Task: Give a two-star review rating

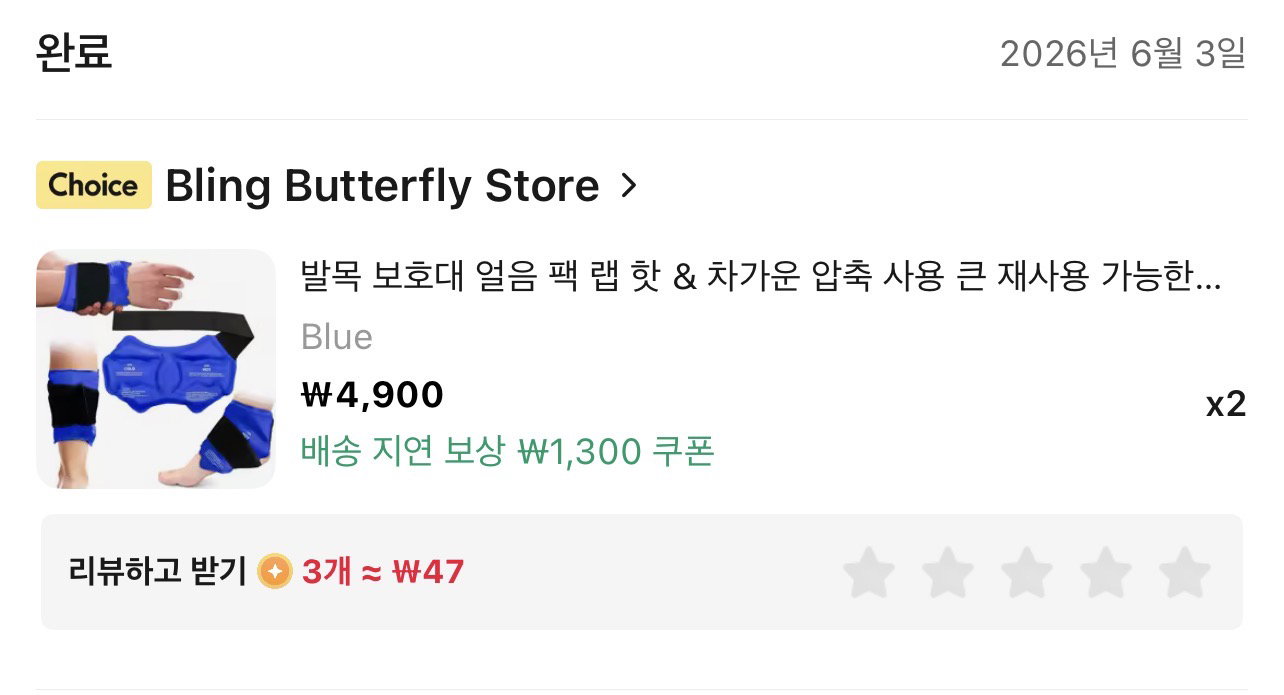Action: coord(947,572)
